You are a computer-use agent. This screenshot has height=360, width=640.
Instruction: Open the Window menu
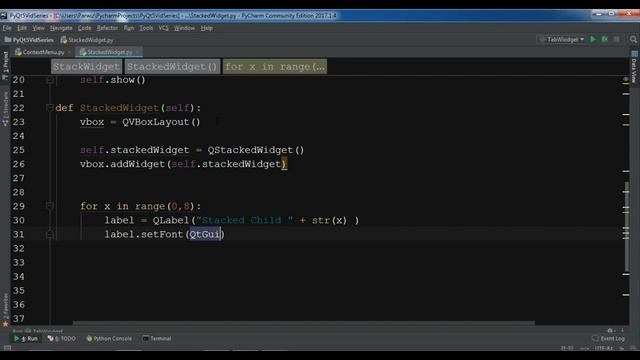coord(184,28)
